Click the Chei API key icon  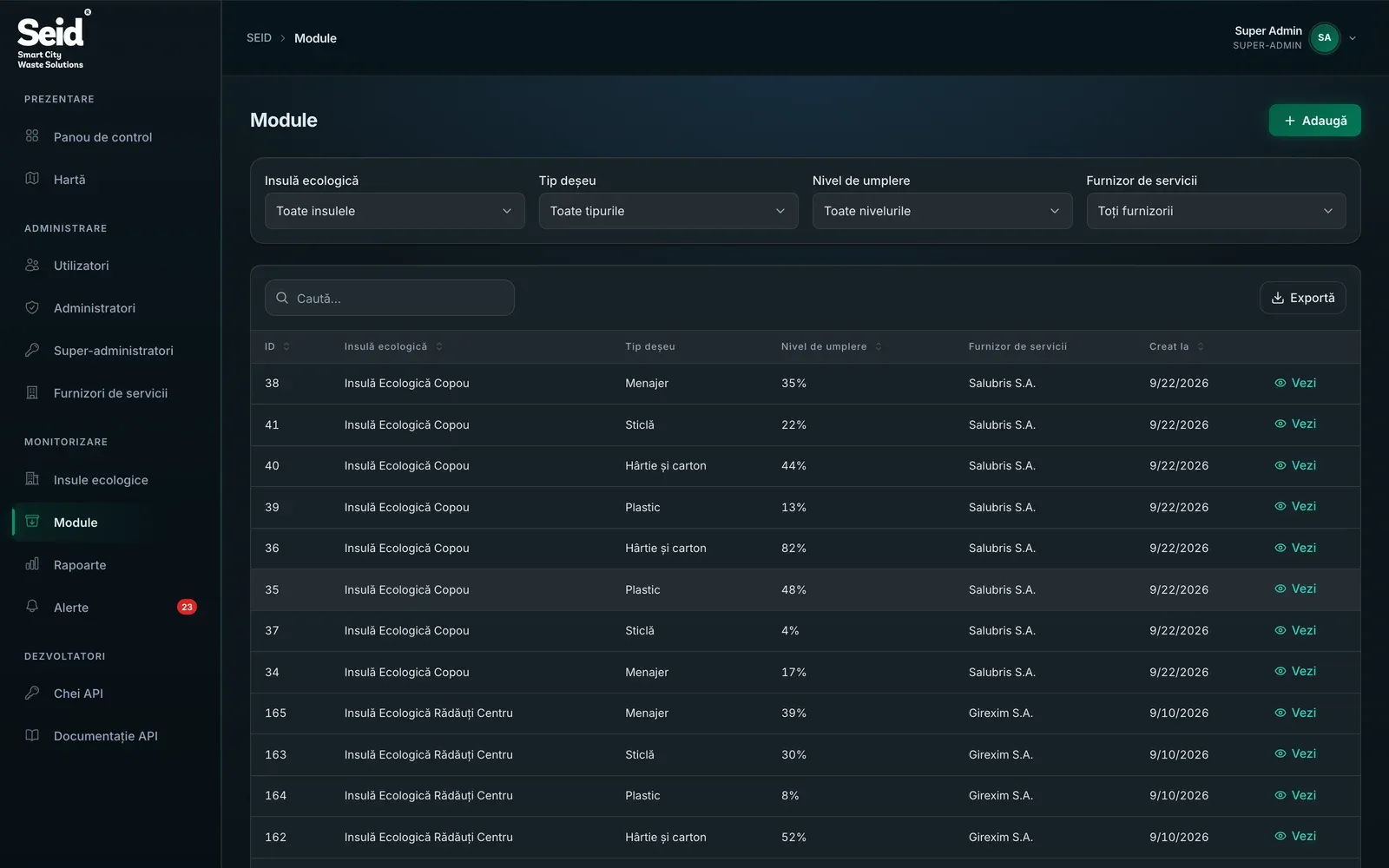pos(32,693)
